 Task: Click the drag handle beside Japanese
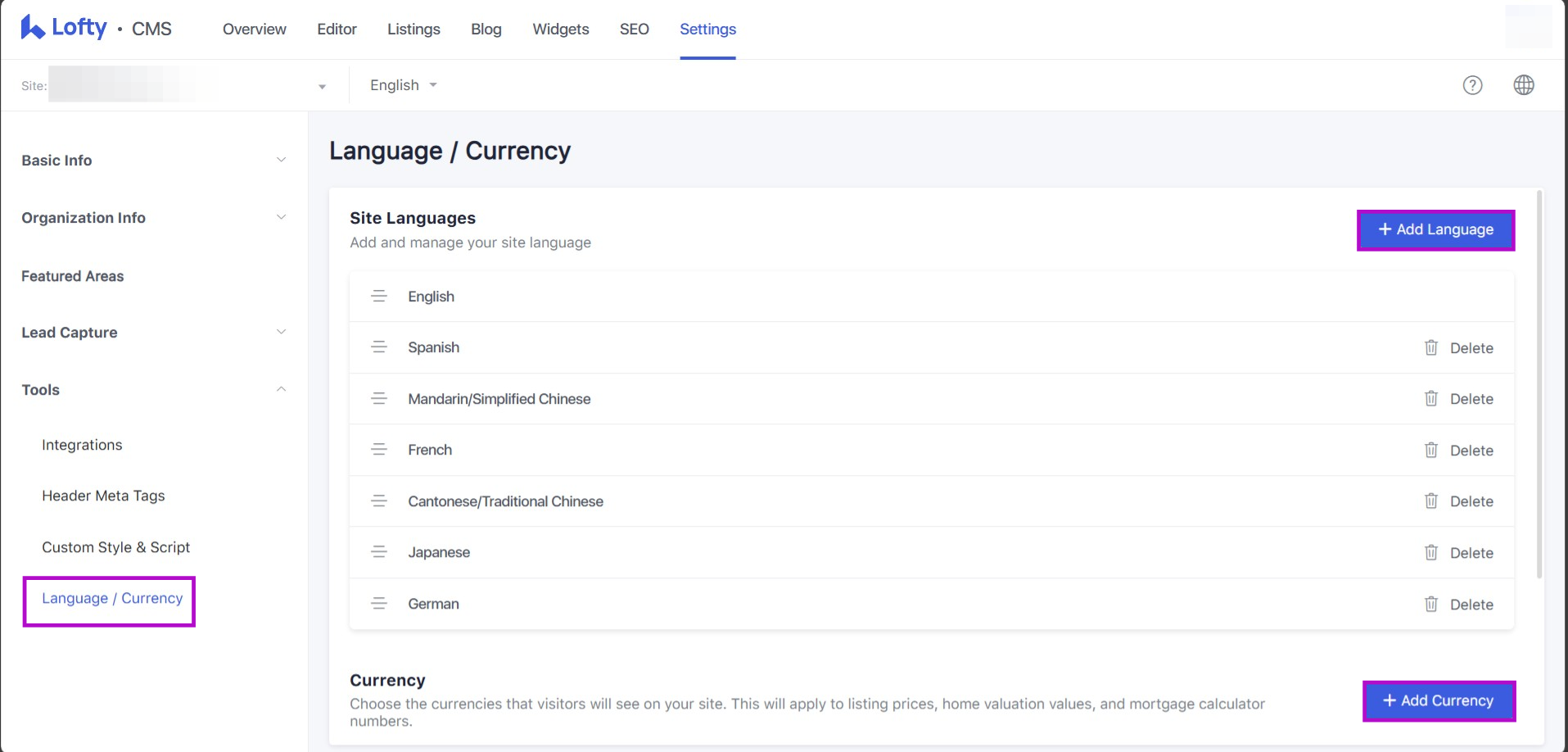(x=378, y=552)
